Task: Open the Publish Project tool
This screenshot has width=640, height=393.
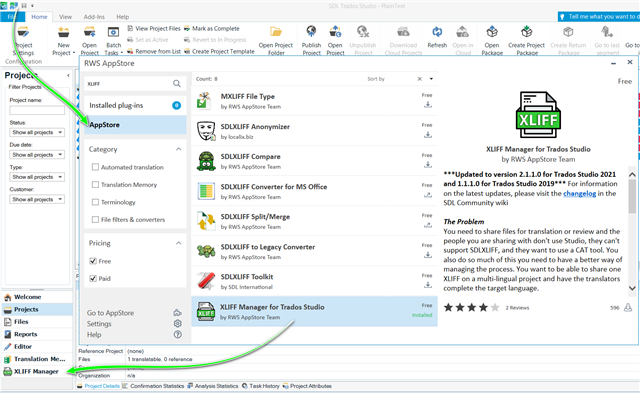Action: pyautogui.click(x=311, y=32)
